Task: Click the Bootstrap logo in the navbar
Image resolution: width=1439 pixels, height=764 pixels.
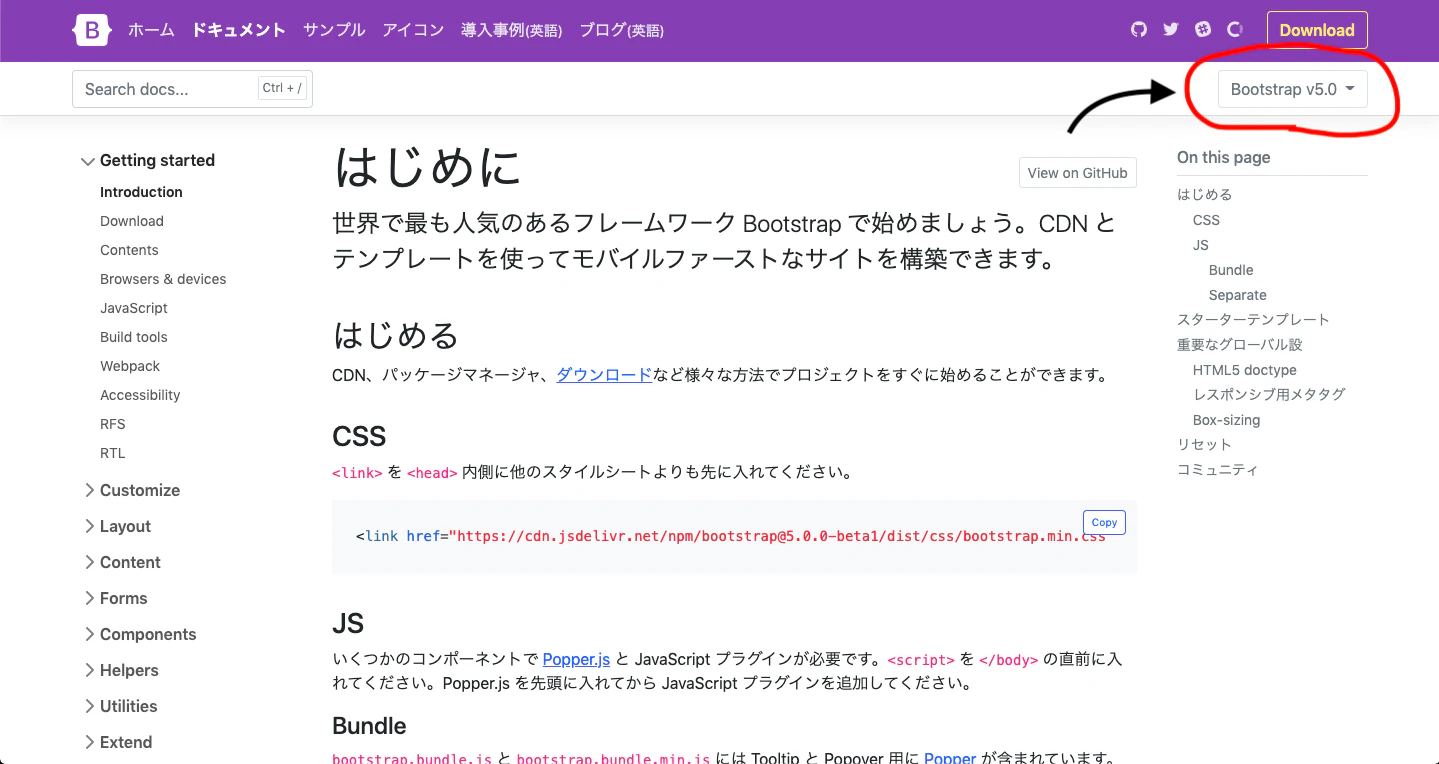Action: [91, 30]
